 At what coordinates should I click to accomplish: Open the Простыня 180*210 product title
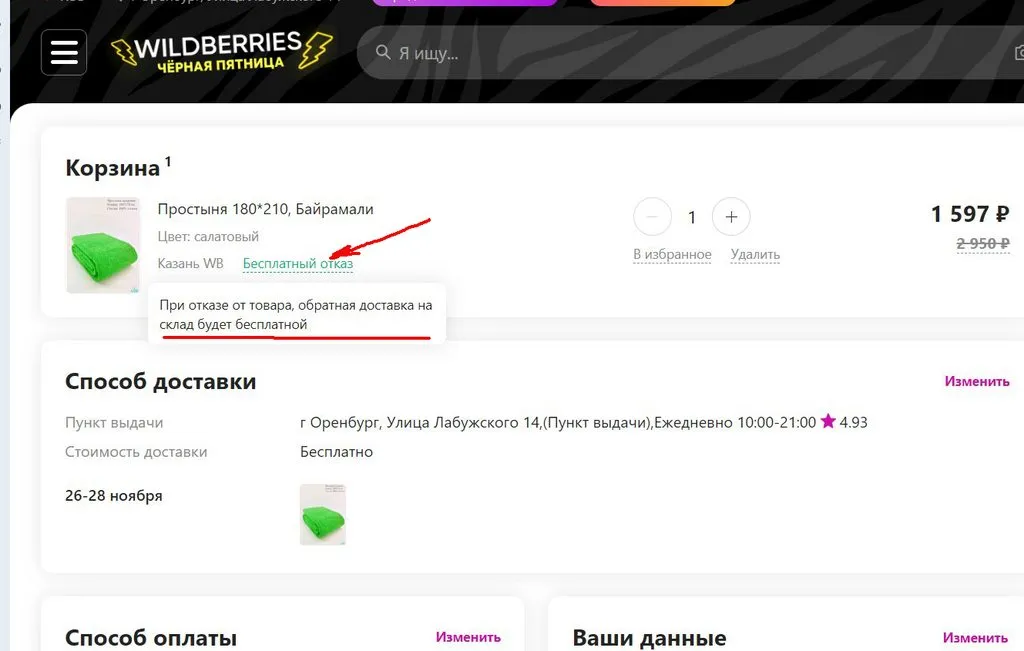coord(265,209)
